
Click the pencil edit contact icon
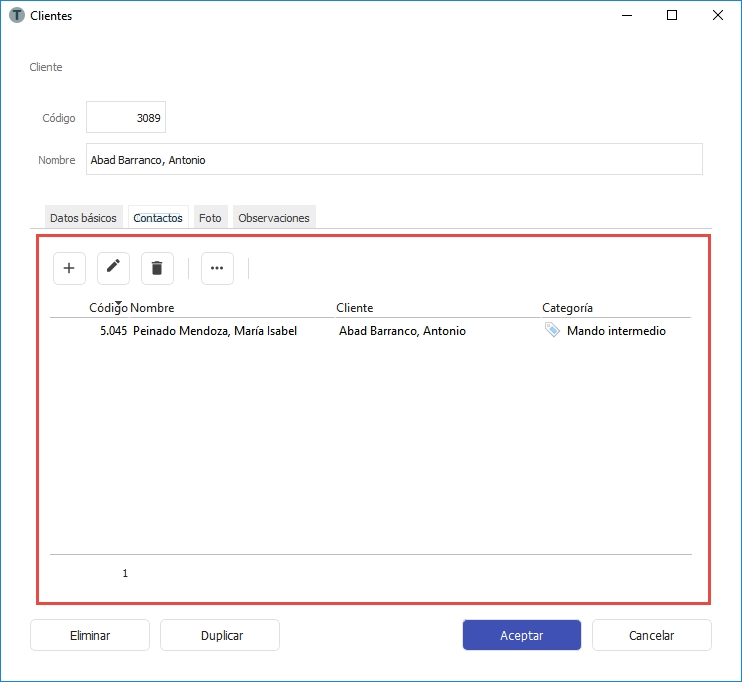pos(113,268)
